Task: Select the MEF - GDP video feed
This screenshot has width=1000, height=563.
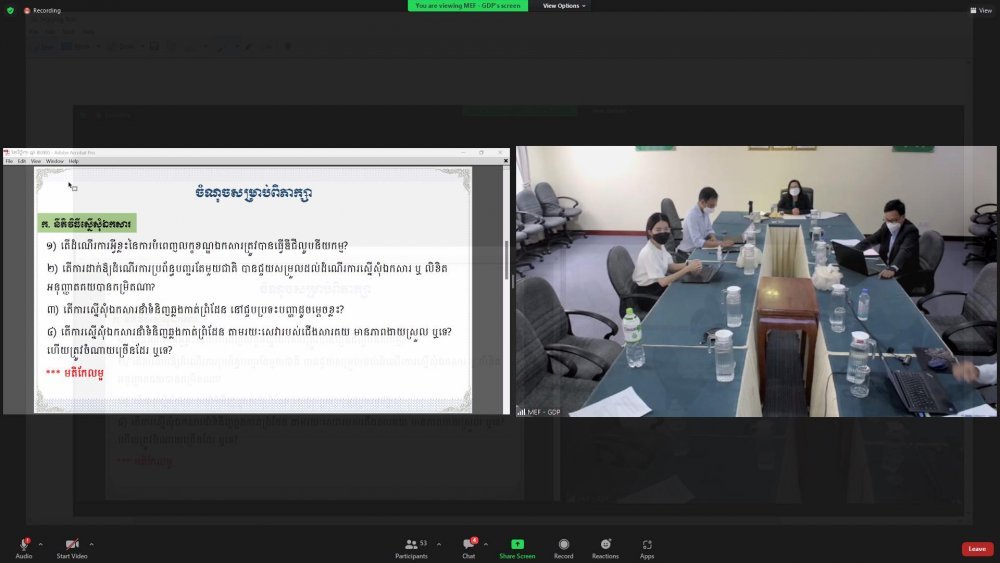Action: pyautogui.click(x=756, y=281)
